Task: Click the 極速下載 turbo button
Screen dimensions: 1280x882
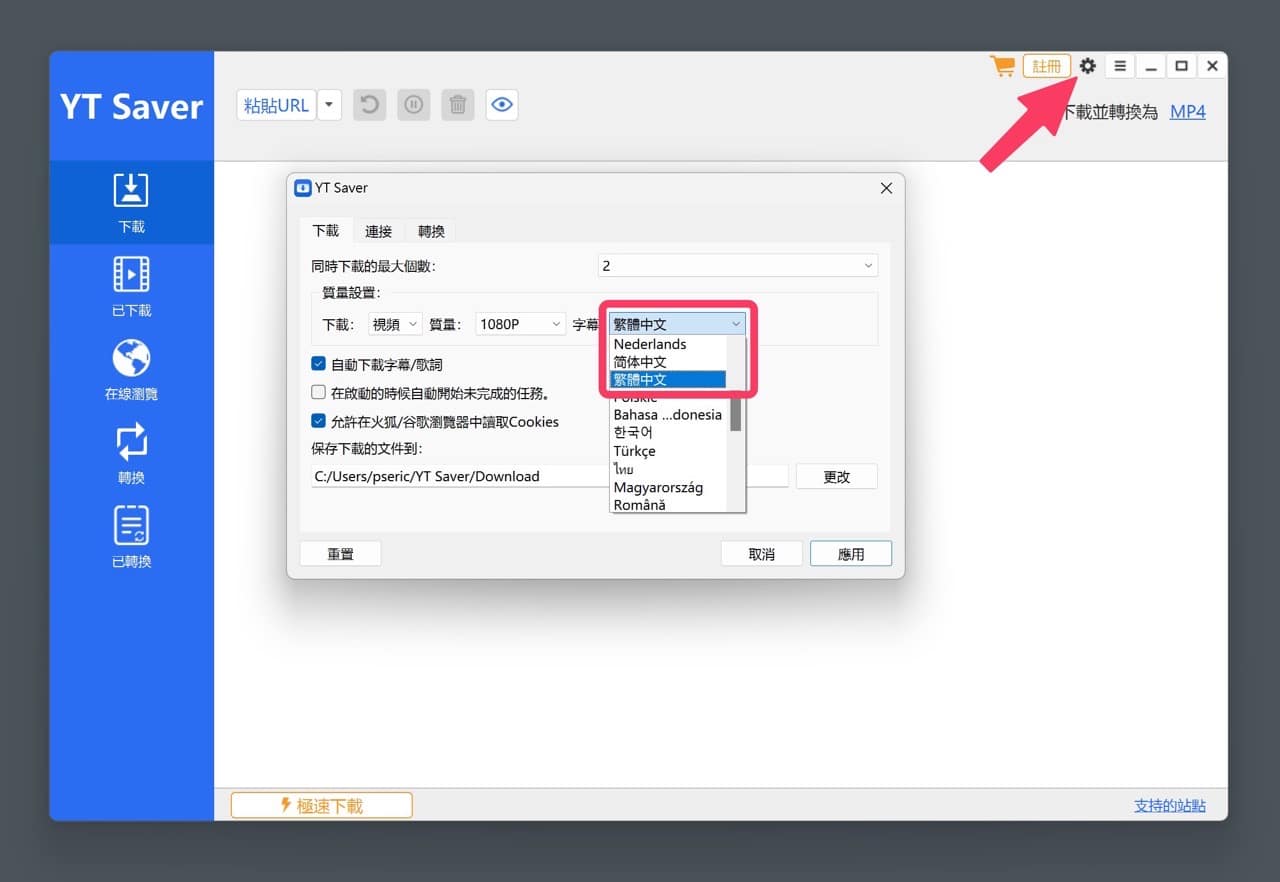Action: point(322,805)
